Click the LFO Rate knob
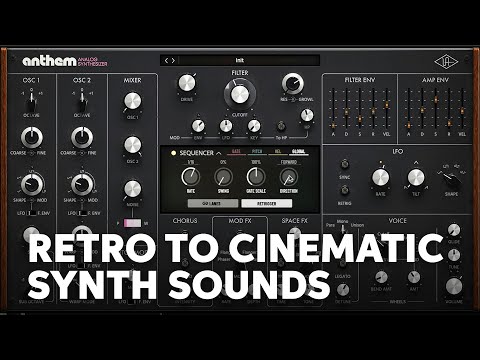This screenshot has width=480, height=360. coord(380,177)
